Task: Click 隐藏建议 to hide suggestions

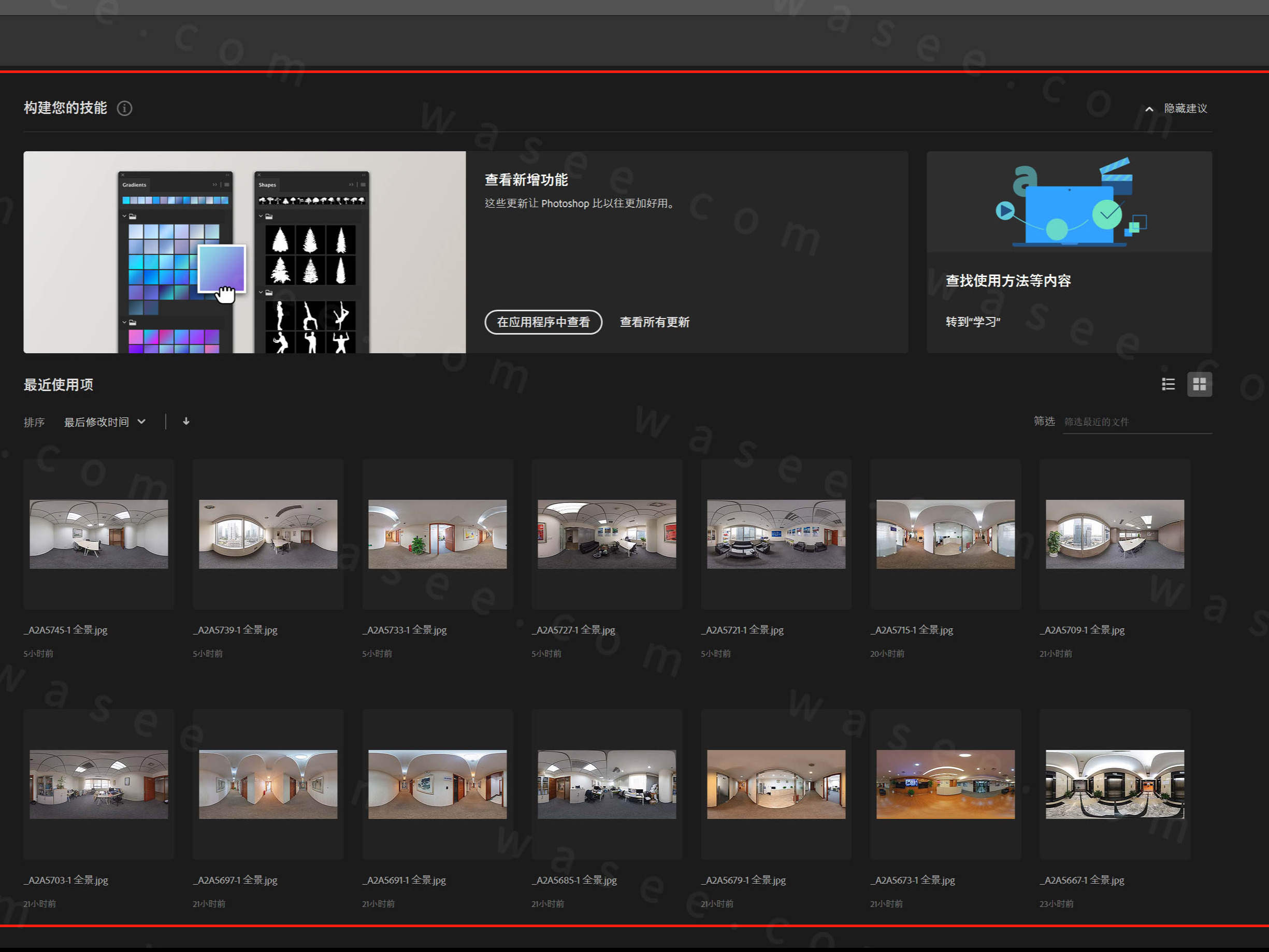Action: point(1185,108)
